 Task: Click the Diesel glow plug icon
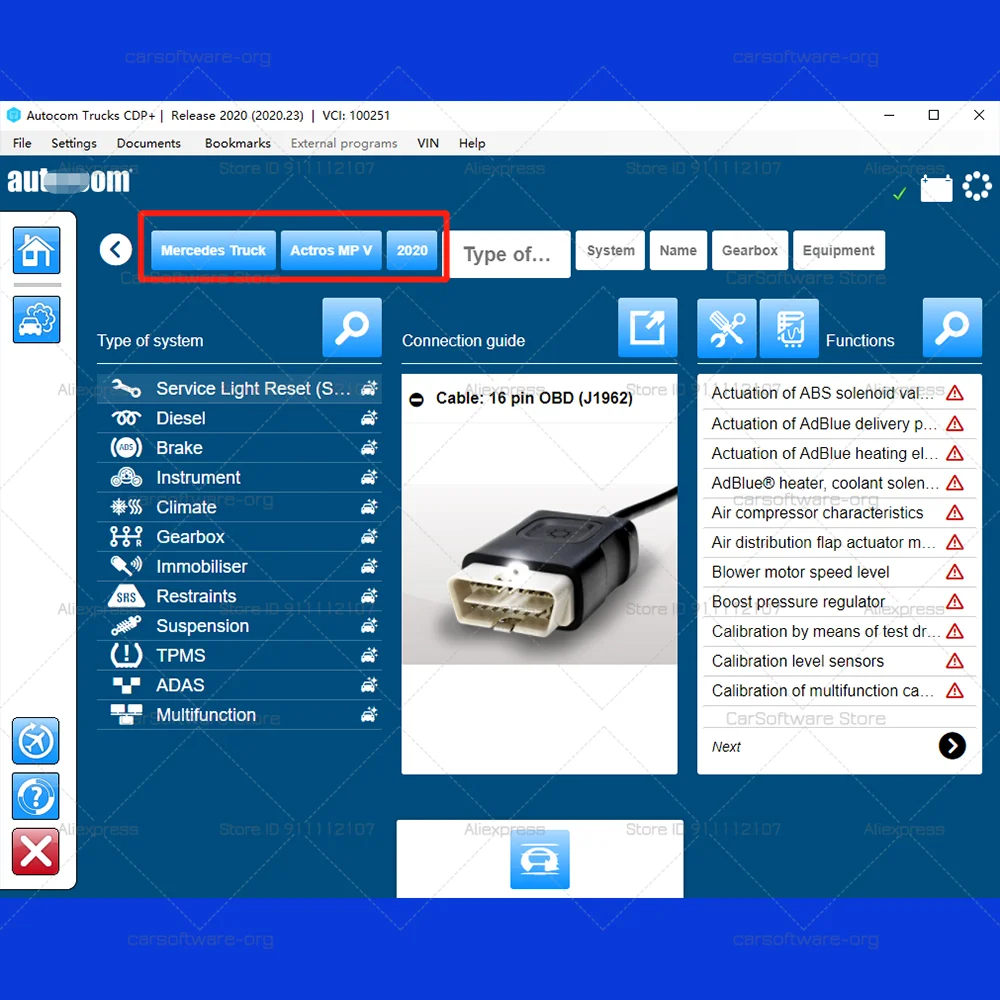click(x=126, y=418)
